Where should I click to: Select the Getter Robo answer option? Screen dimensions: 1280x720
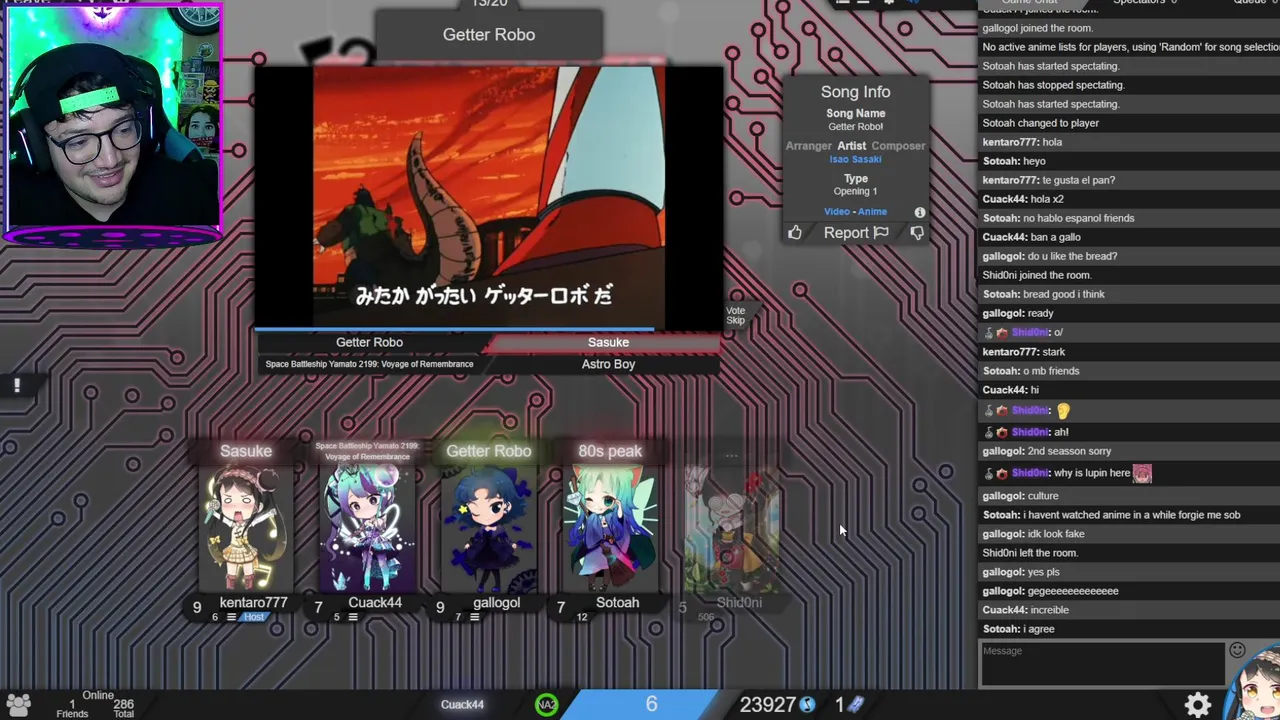(370, 342)
